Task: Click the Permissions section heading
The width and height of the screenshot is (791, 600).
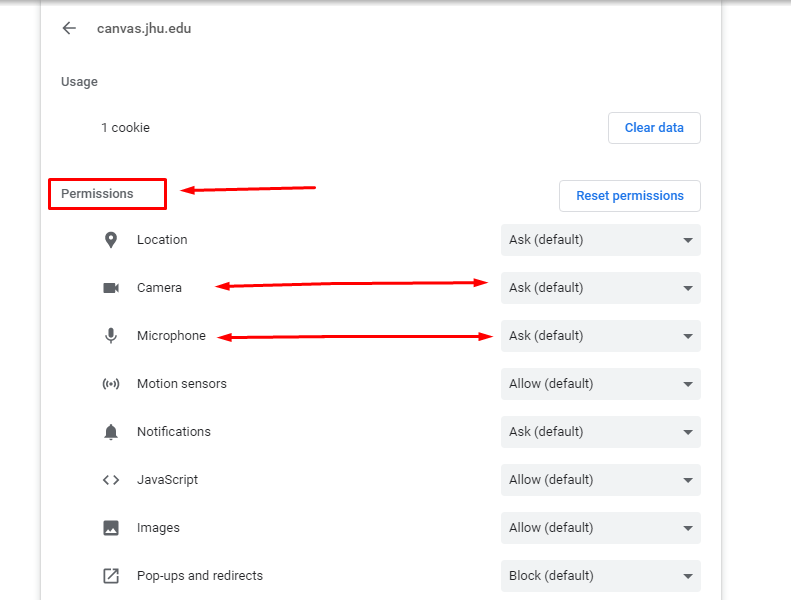Action: 97,194
